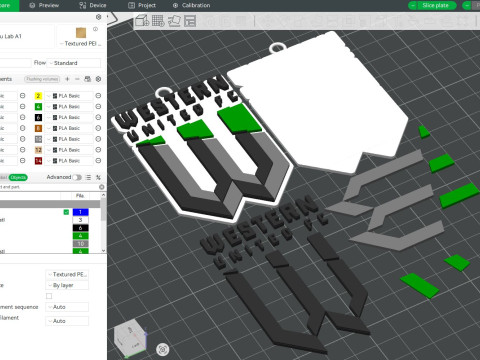Click the compare presets icon beside Advanced
This screenshot has width=480, height=360.
pos(98,177)
